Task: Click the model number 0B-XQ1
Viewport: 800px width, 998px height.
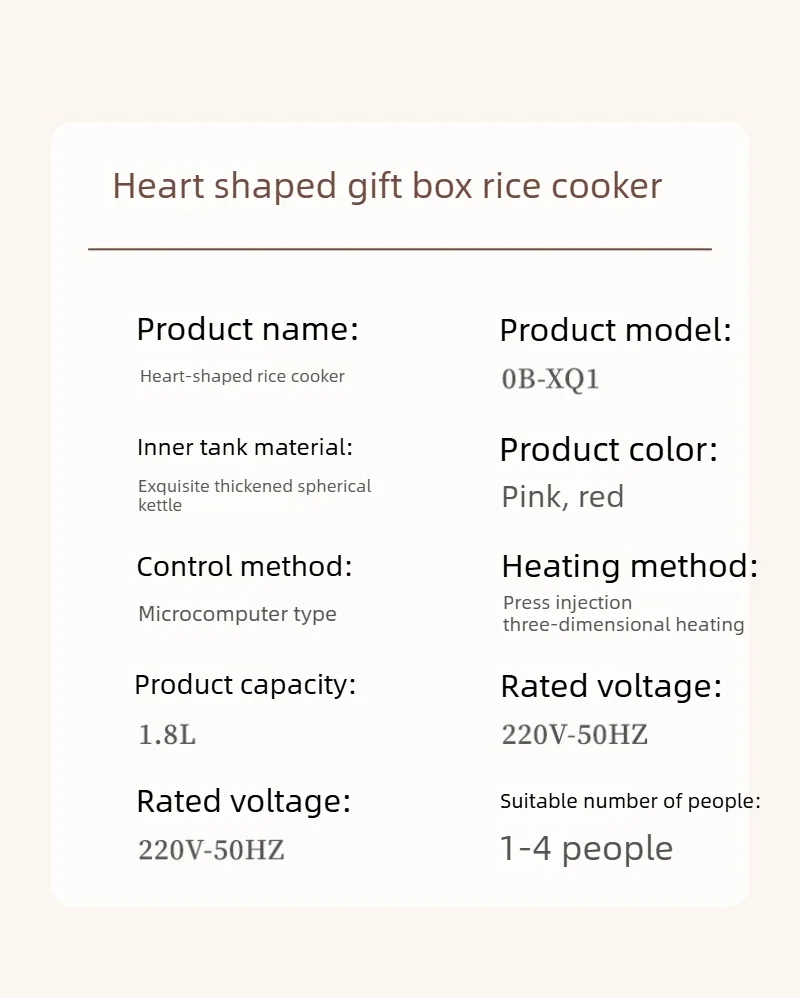Action: coord(551,379)
